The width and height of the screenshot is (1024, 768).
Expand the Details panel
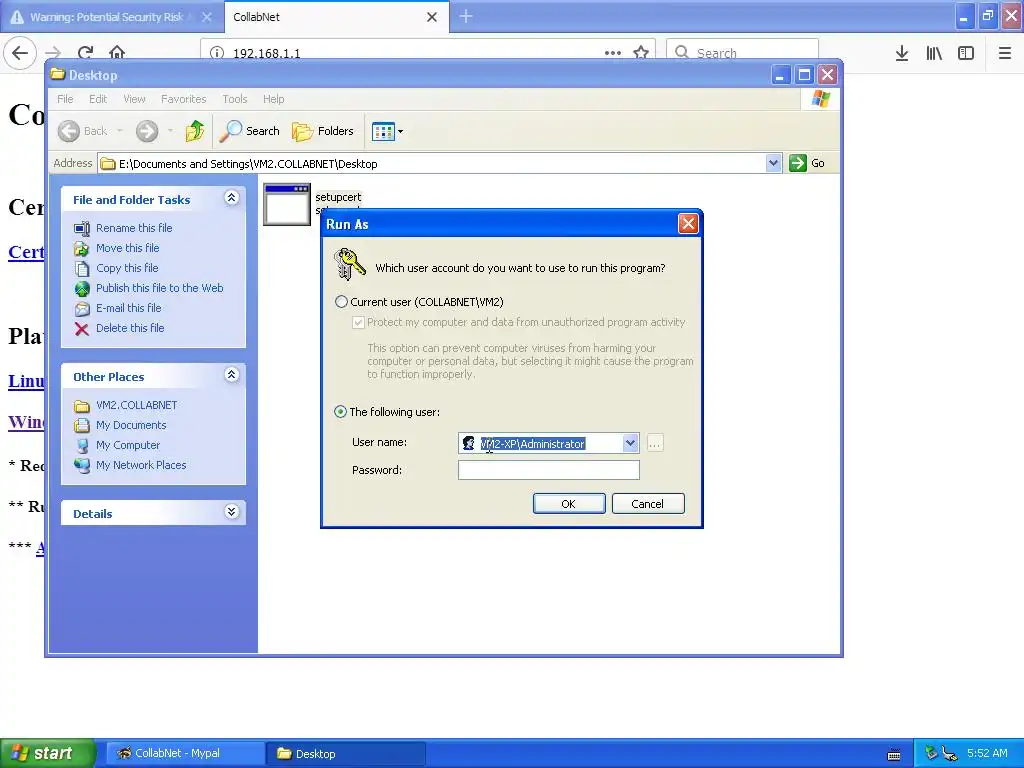coord(231,511)
